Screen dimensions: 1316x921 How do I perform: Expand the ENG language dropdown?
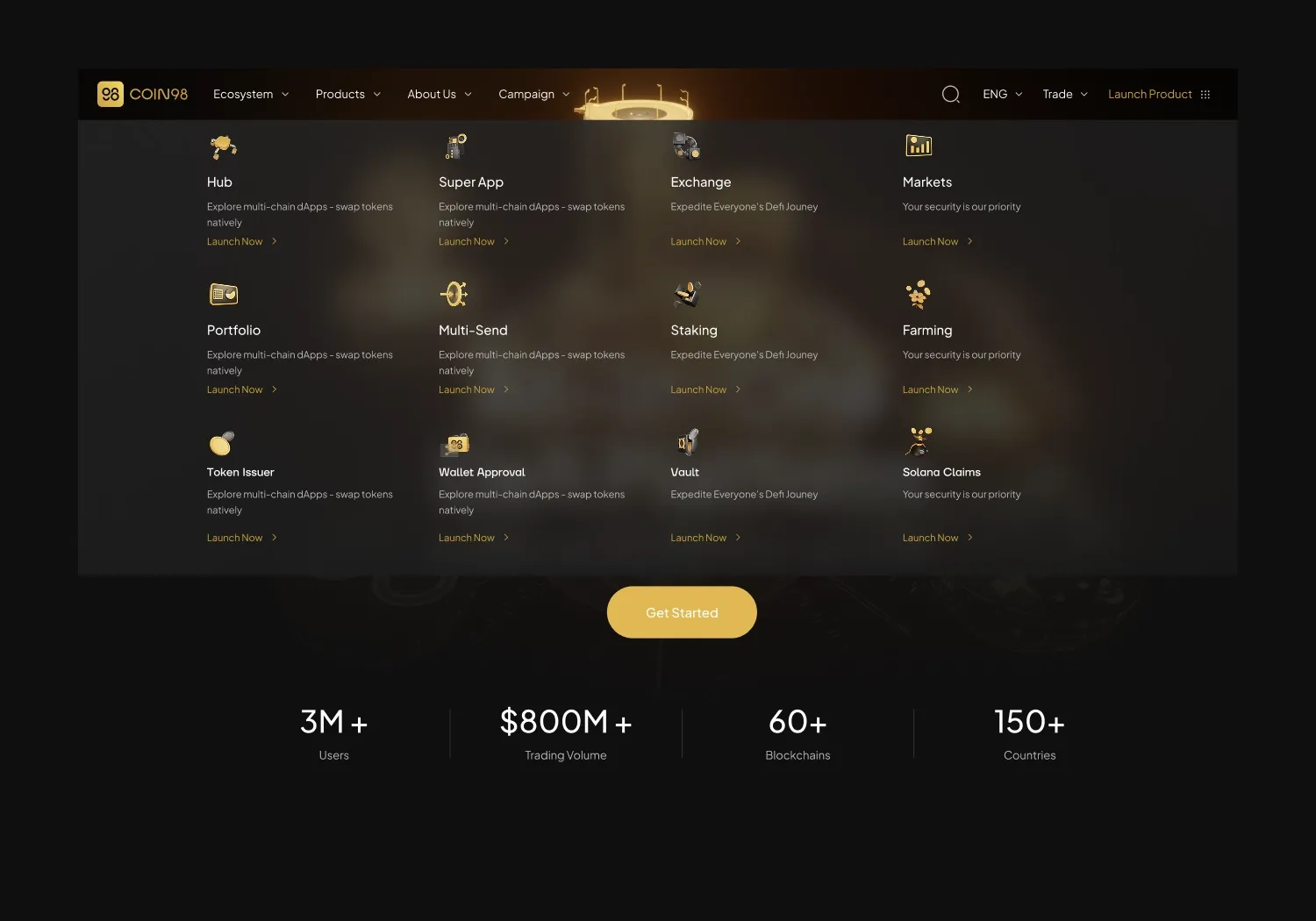pyautogui.click(x=1003, y=94)
